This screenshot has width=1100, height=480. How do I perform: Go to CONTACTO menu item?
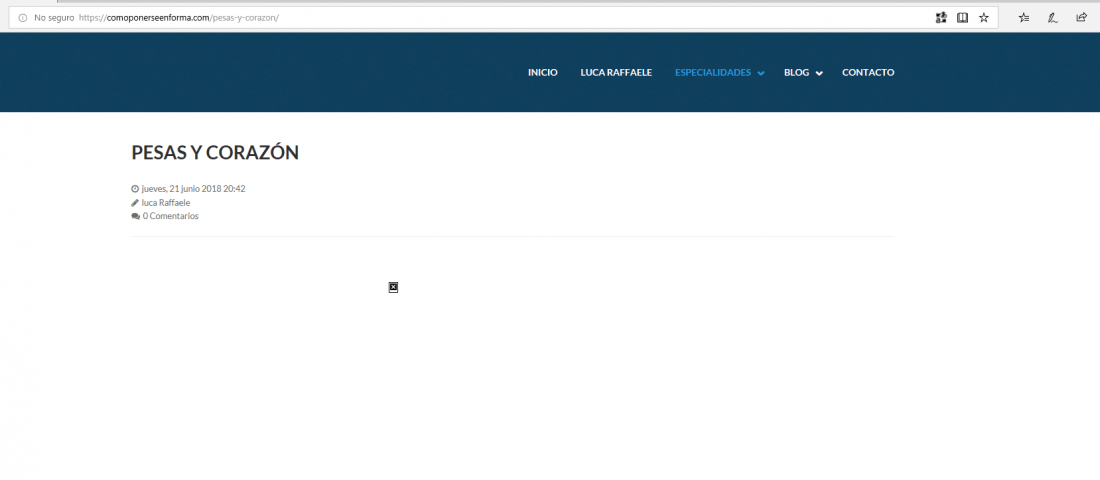coord(868,72)
